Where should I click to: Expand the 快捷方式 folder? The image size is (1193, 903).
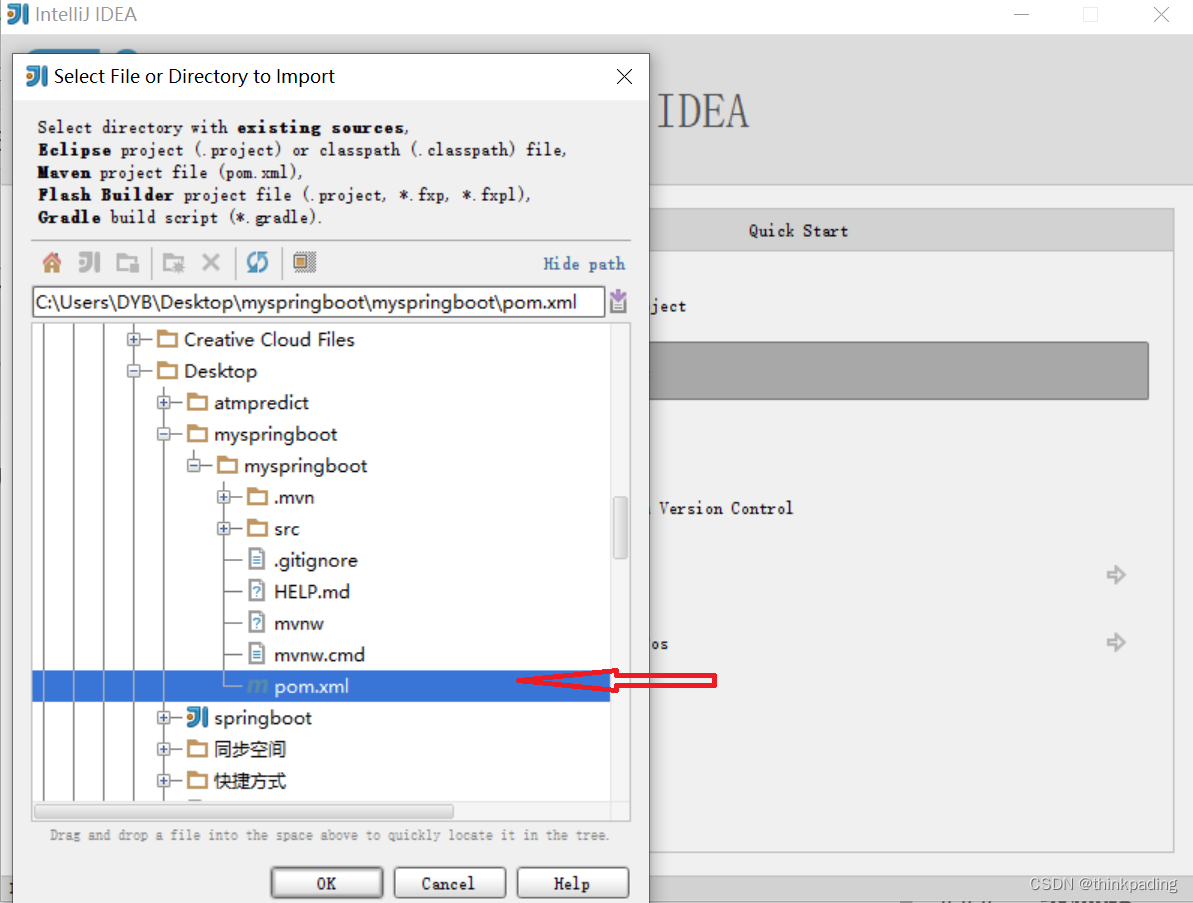click(x=164, y=781)
